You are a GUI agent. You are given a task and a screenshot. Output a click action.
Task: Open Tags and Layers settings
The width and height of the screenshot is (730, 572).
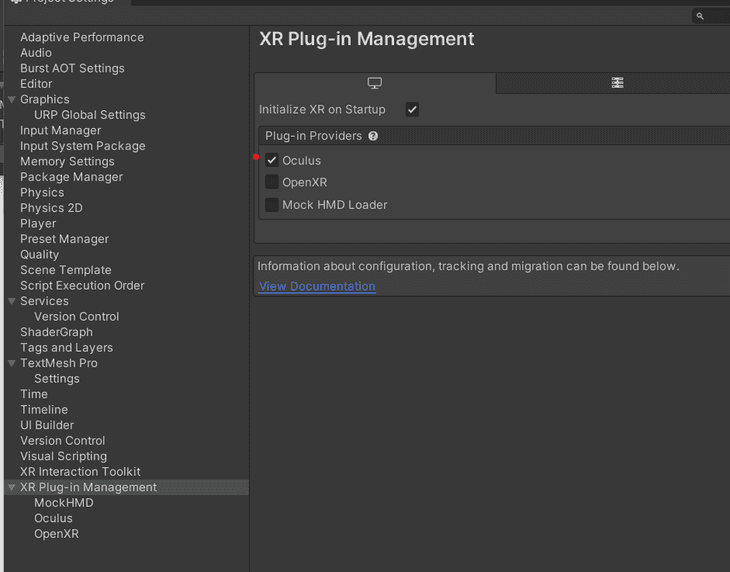coord(67,348)
